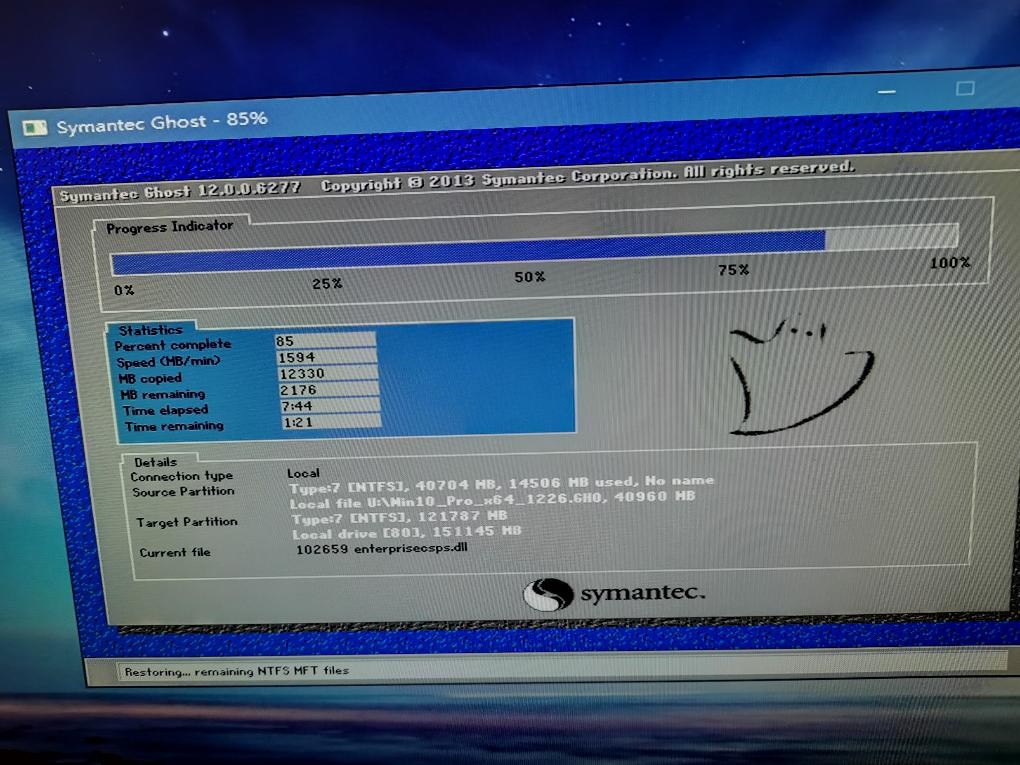Minimize the Symantec Ghost window
The width and height of the screenshot is (1020, 765).
coord(887,92)
